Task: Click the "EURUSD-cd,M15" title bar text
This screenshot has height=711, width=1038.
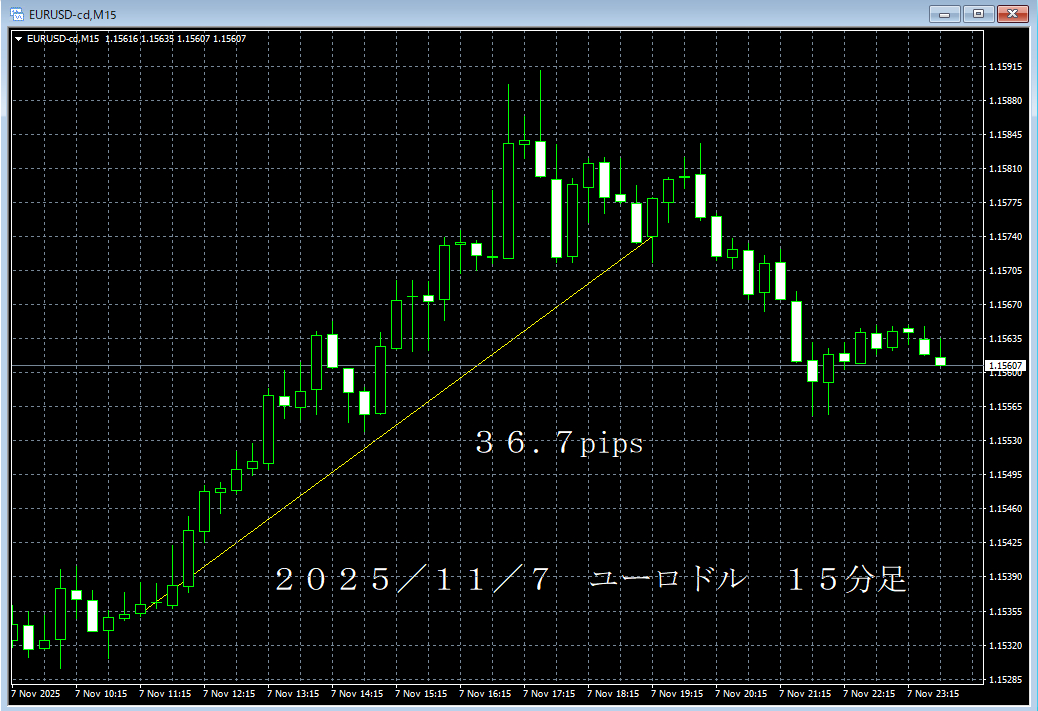Action: 68,13
